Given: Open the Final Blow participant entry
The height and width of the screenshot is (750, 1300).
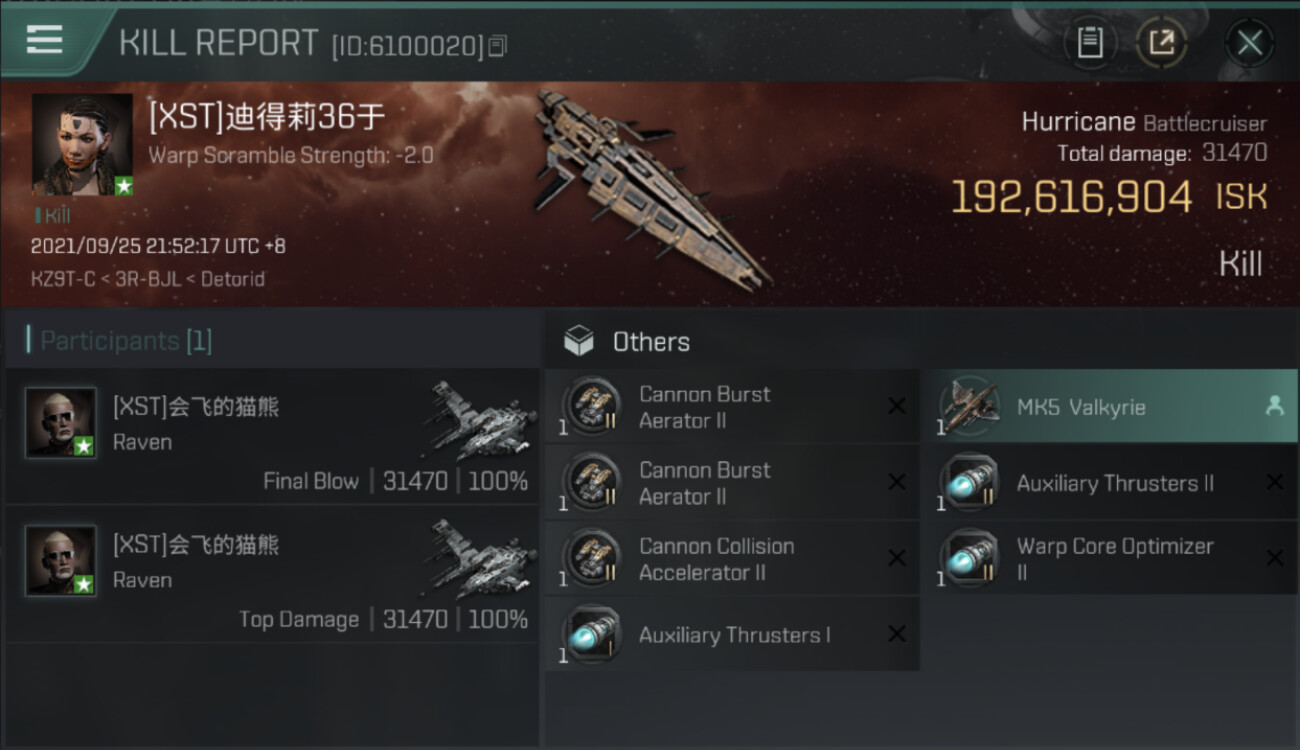Looking at the screenshot, I should (272, 436).
